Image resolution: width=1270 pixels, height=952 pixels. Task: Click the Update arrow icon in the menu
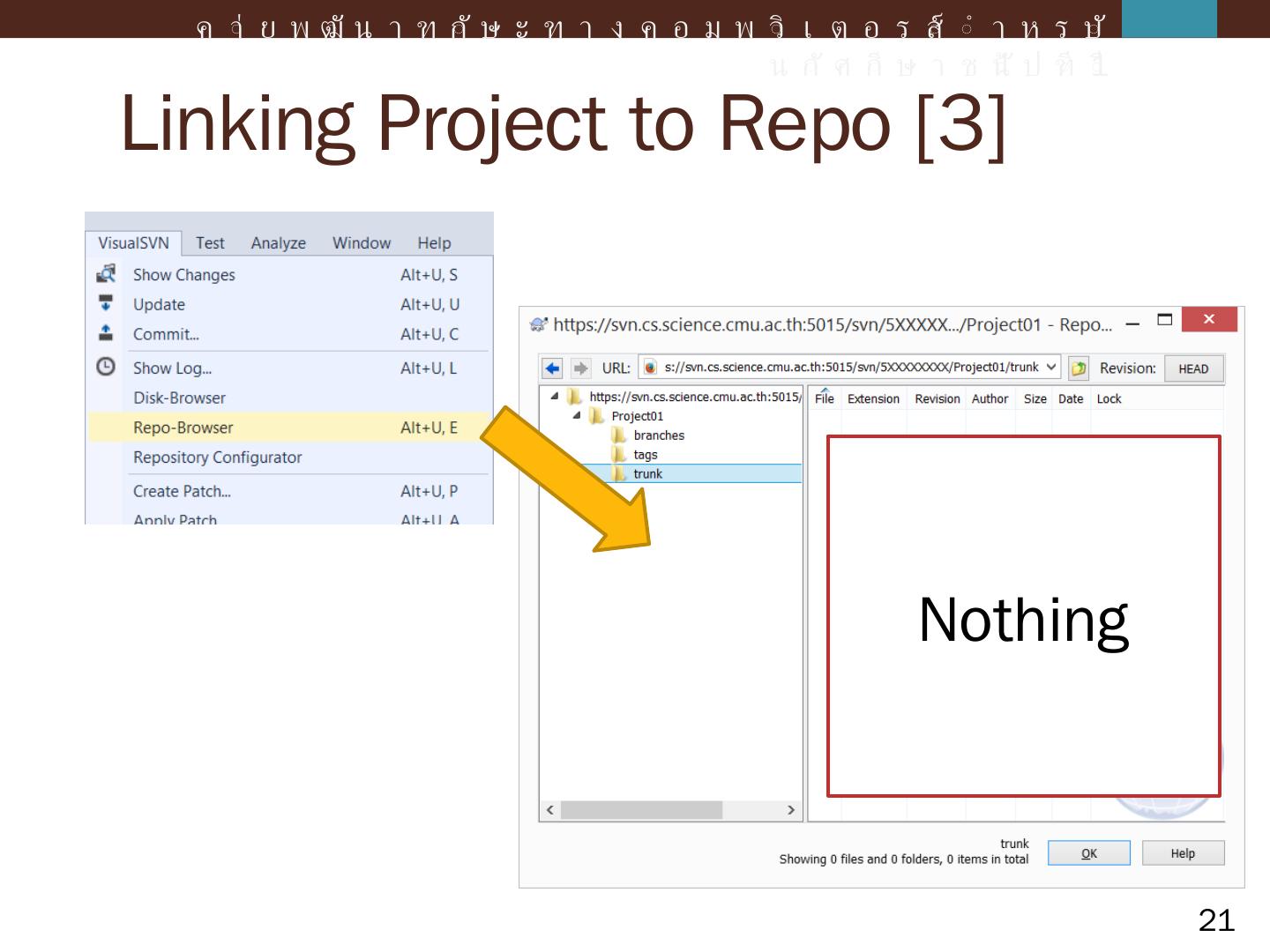(x=106, y=303)
